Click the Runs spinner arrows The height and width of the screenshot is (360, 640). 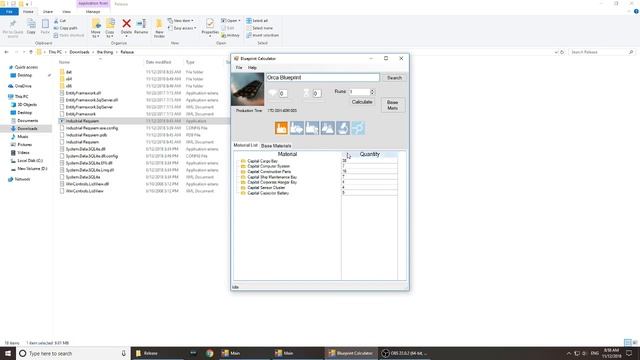pyautogui.click(x=372, y=92)
